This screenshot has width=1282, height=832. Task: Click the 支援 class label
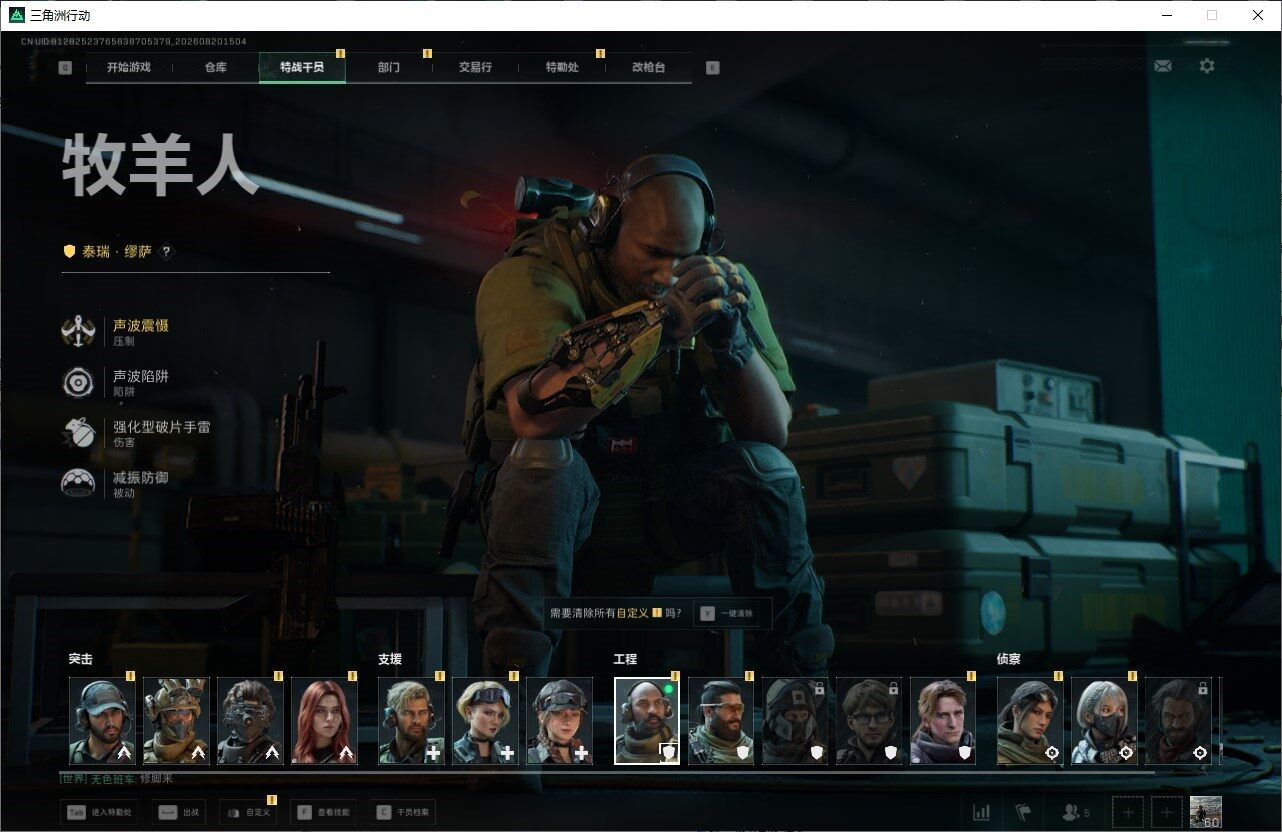[x=390, y=660]
